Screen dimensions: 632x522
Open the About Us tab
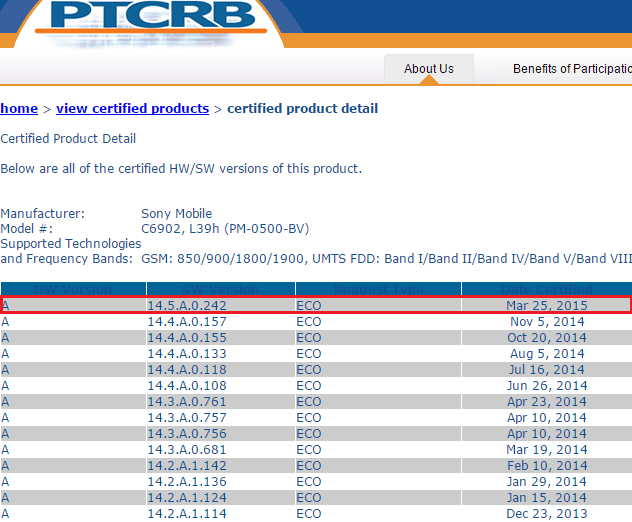pyautogui.click(x=429, y=69)
